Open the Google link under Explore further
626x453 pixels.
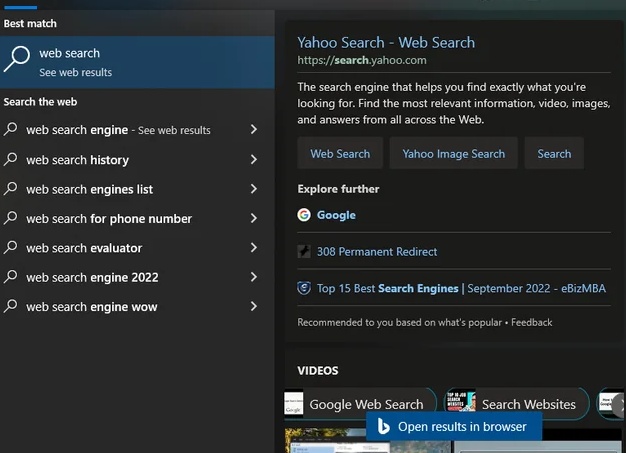(x=336, y=215)
